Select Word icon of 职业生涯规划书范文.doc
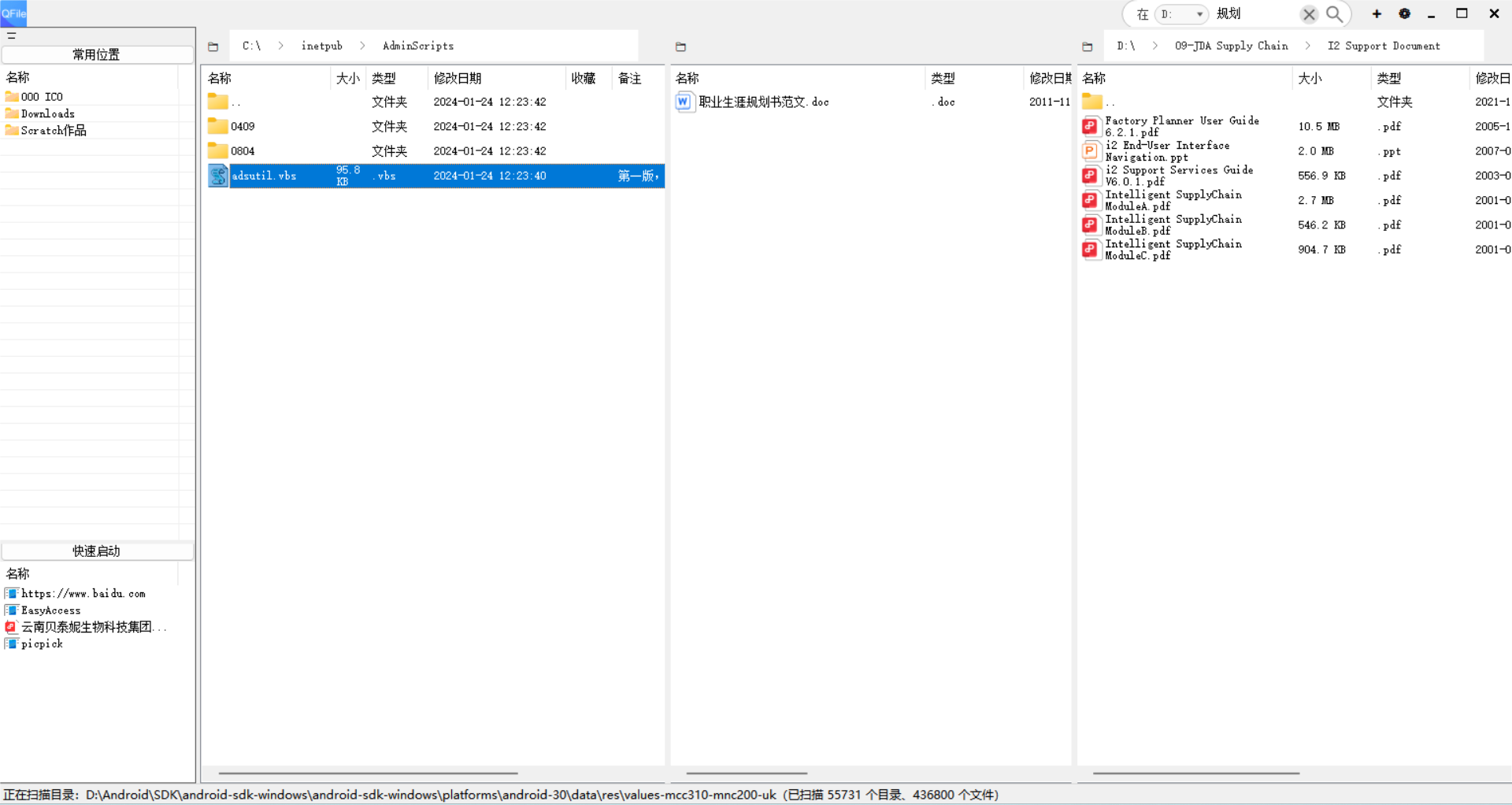 684,102
